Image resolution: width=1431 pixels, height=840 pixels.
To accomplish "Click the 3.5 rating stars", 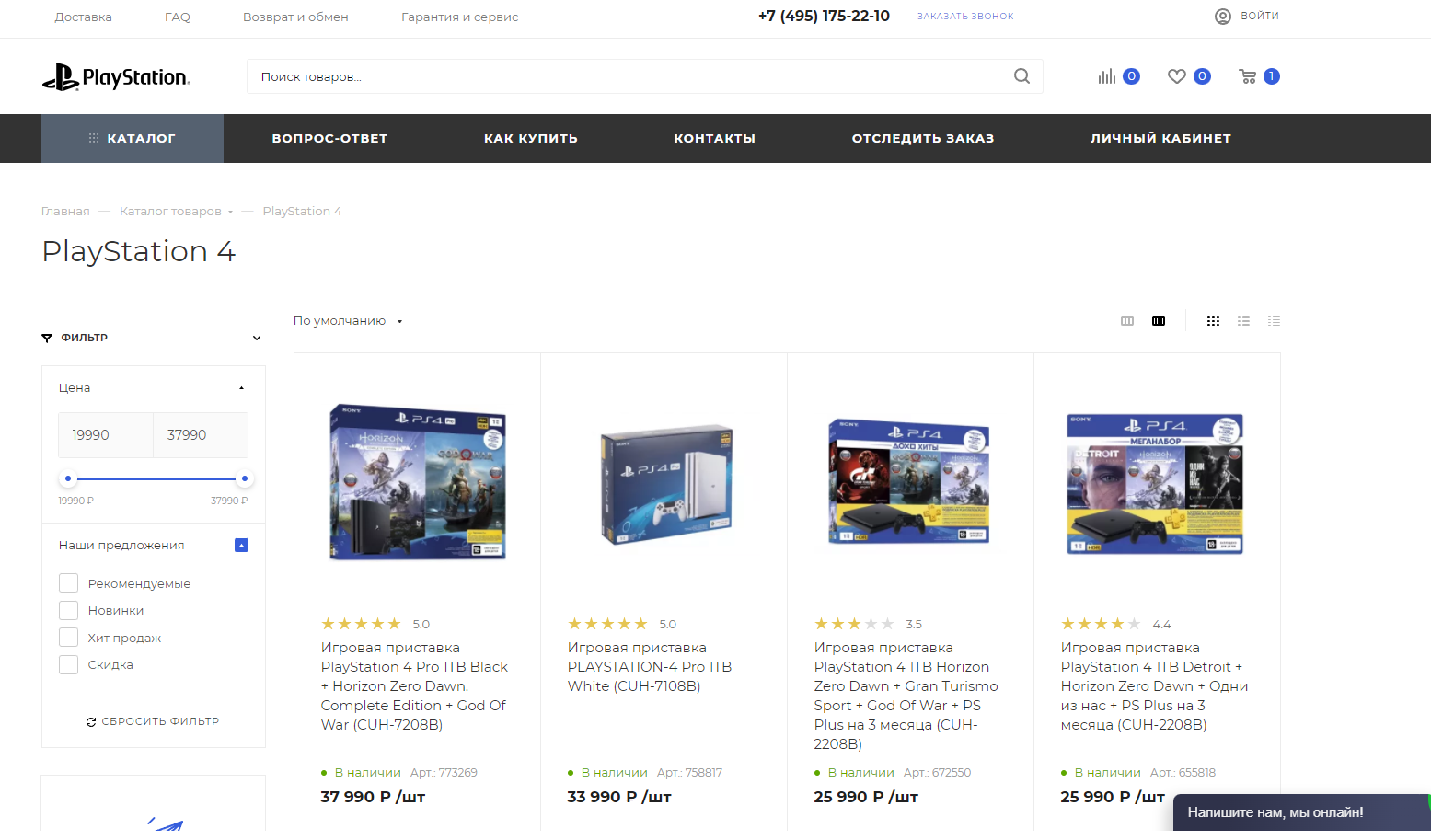I will 854,624.
